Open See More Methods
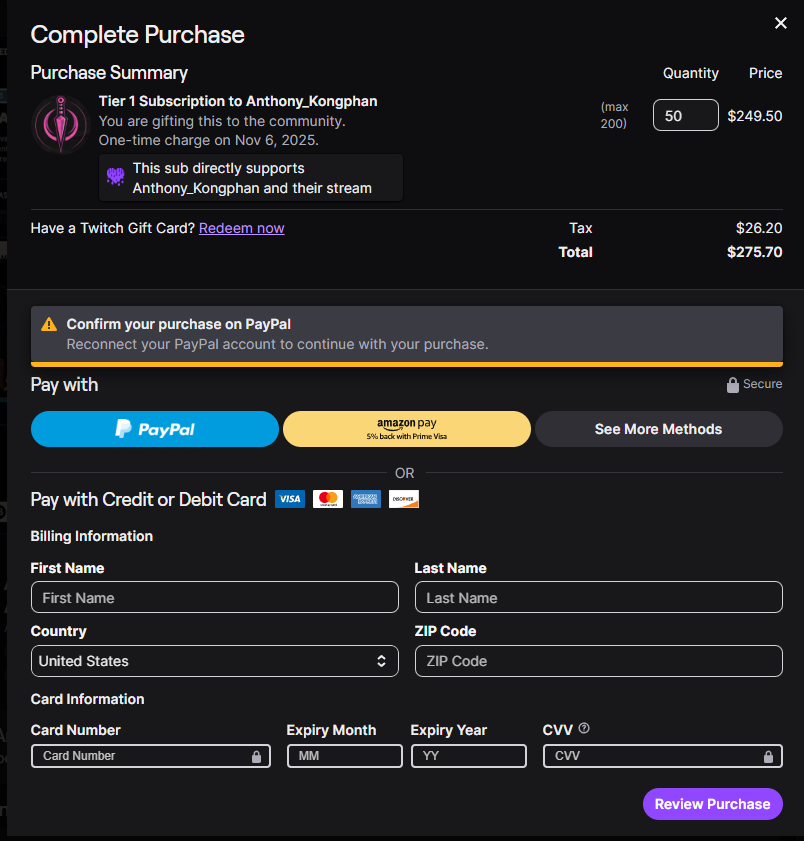The height and width of the screenshot is (841, 804). point(659,429)
